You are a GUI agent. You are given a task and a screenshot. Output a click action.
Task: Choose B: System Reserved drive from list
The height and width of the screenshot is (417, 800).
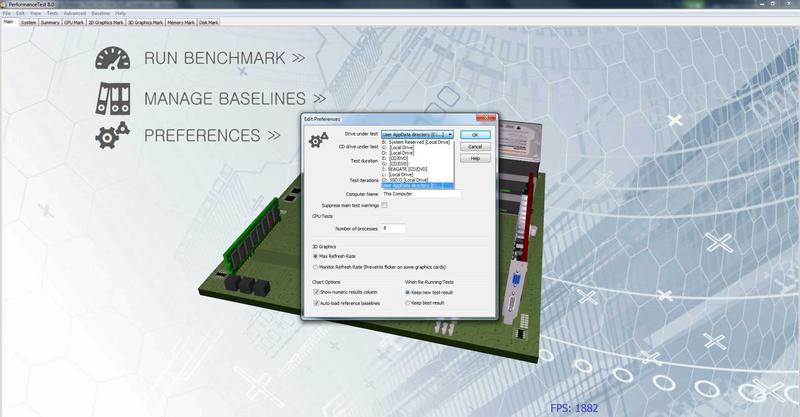417,142
